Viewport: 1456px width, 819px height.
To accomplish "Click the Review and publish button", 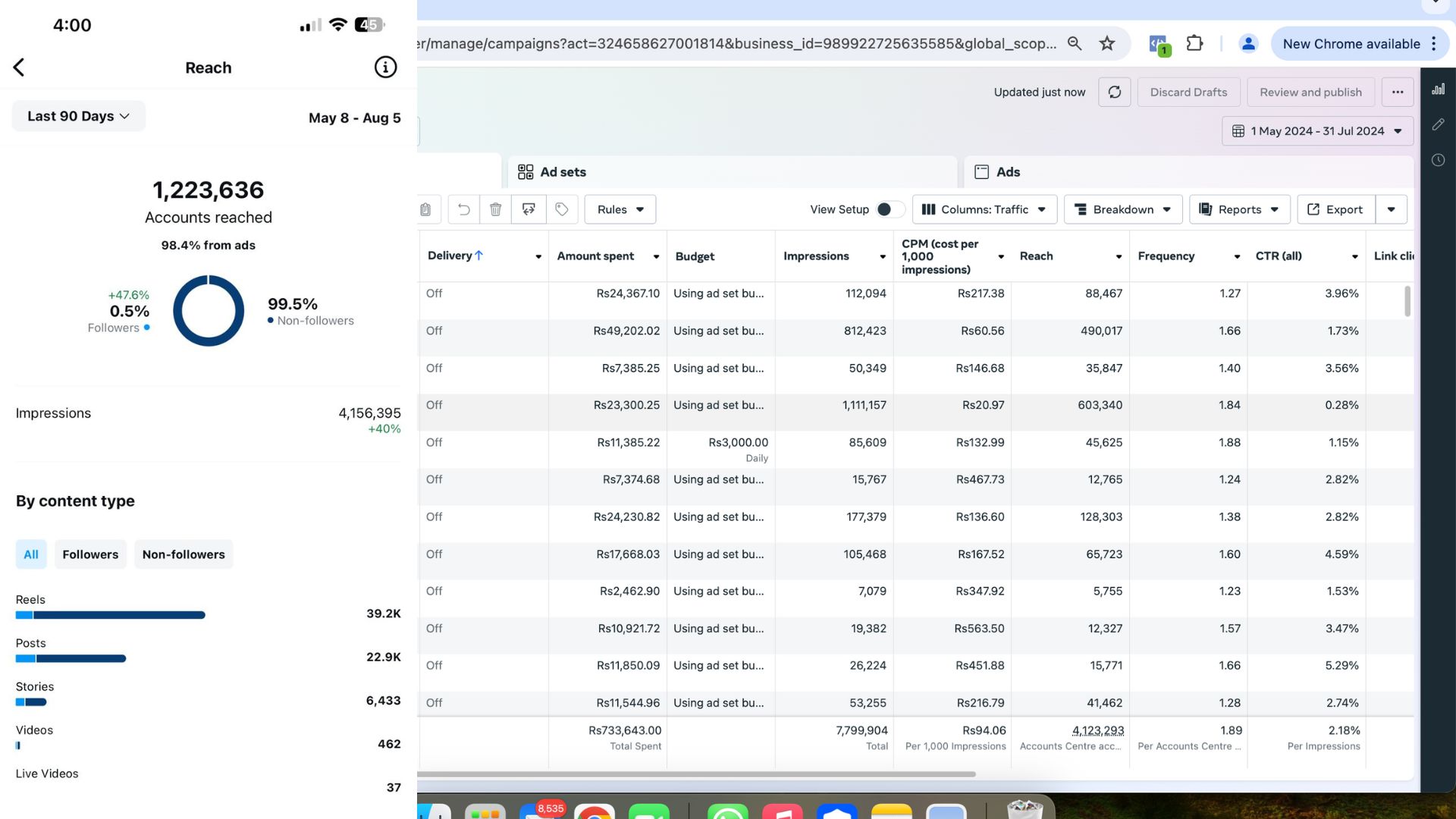I will [x=1310, y=92].
